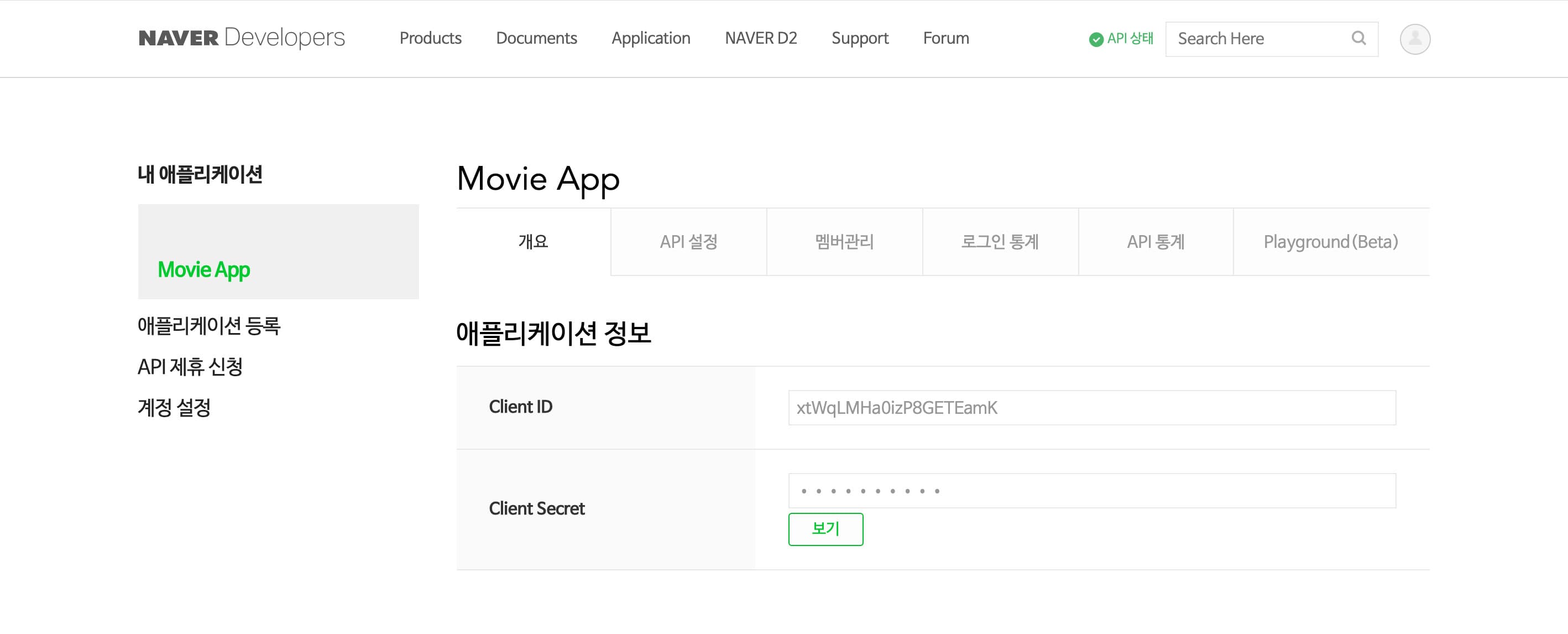Open 계정 설정 in the sidebar
The width and height of the screenshot is (1568, 634).
pos(174,407)
